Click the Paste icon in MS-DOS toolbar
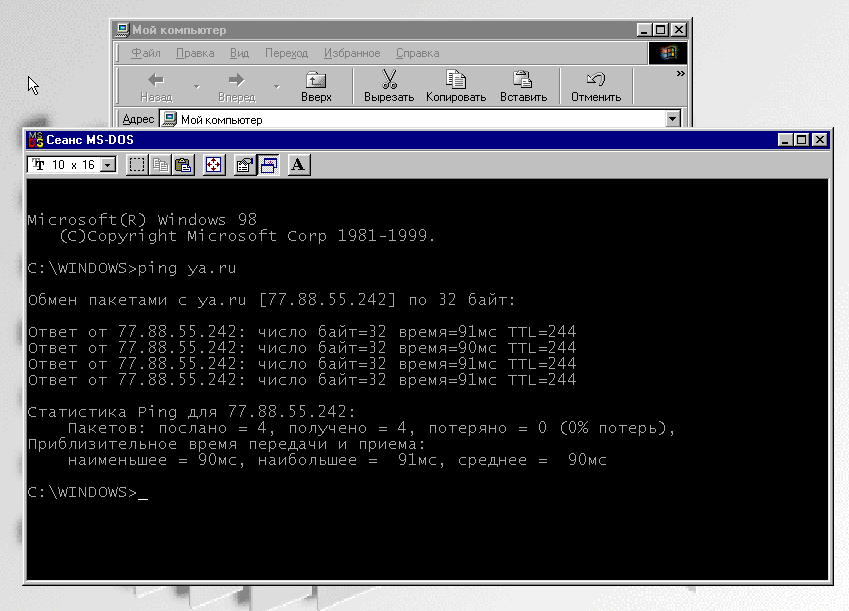The height and width of the screenshot is (611, 849). tap(184, 165)
